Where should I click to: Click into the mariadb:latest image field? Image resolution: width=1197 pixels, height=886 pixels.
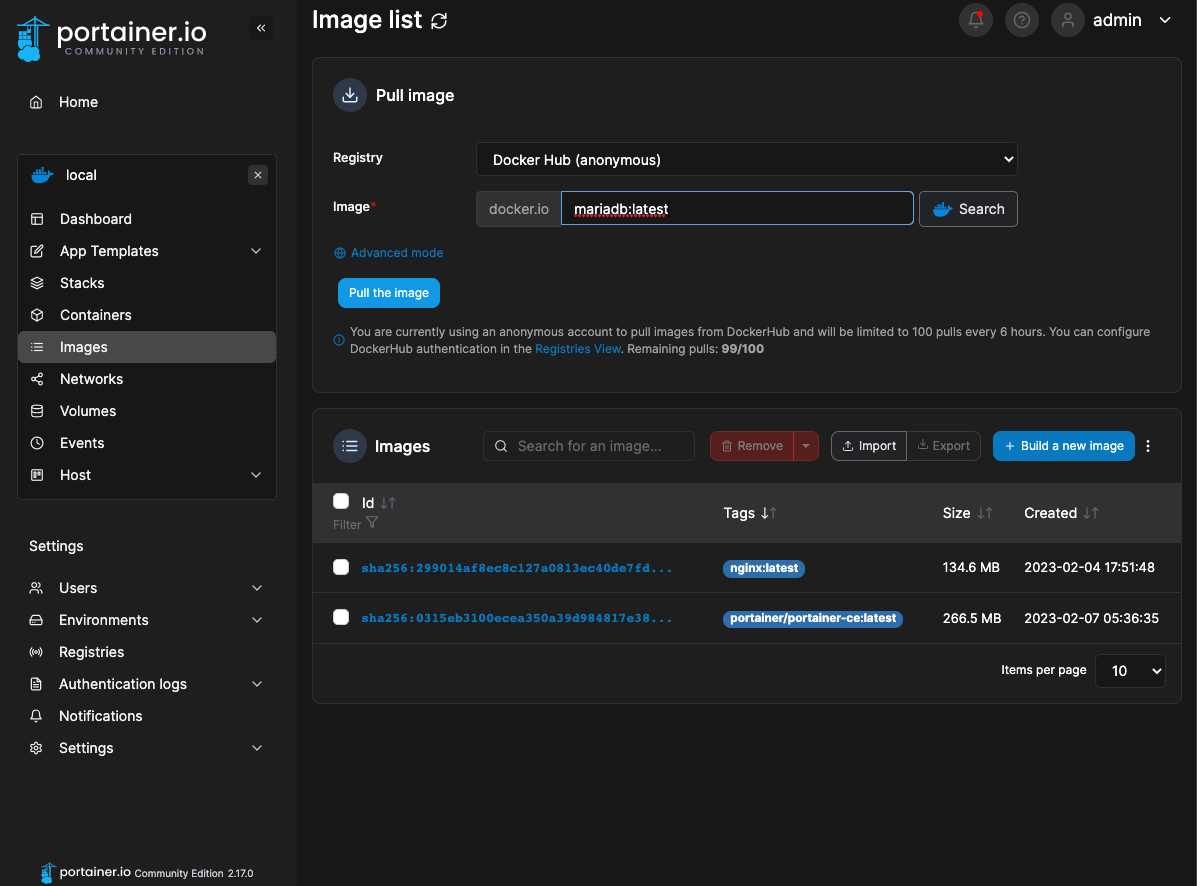click(x=737, y=209)
